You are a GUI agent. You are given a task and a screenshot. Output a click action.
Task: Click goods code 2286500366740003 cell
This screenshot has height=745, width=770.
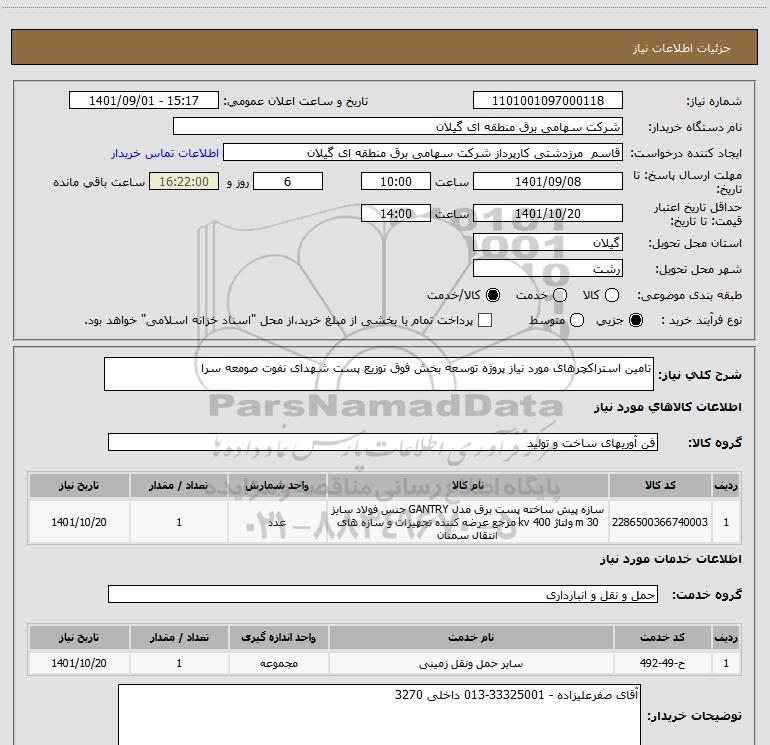tap(660, 522)
